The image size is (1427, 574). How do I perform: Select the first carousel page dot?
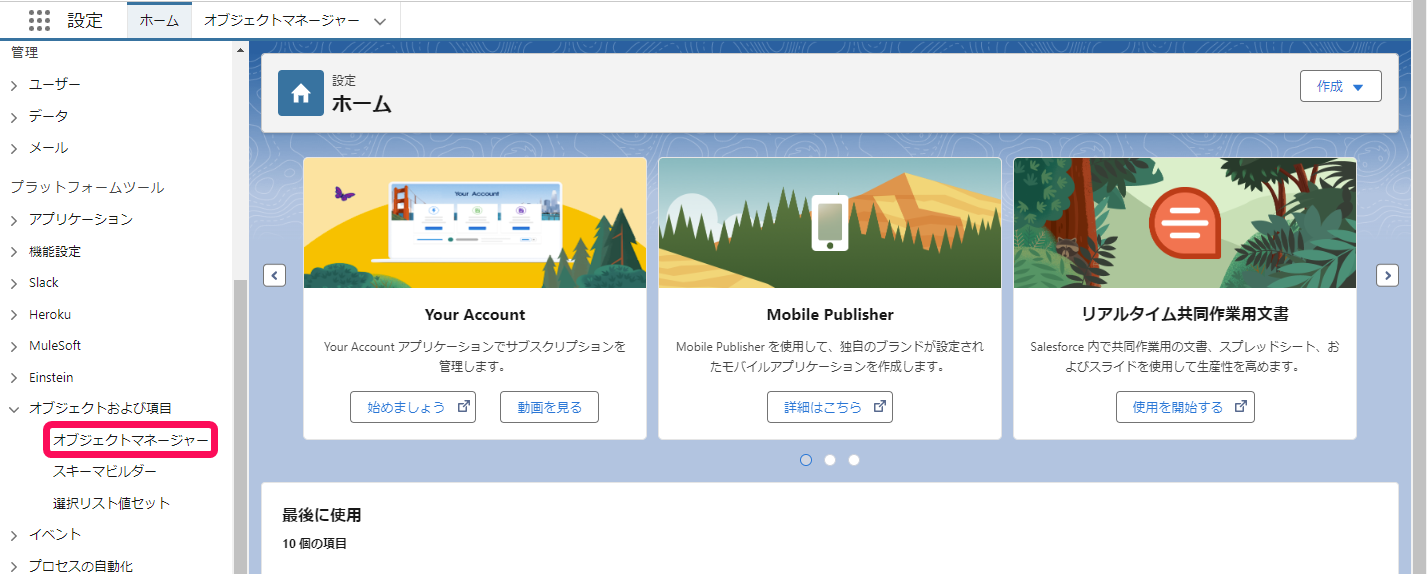tap(806, 460)
